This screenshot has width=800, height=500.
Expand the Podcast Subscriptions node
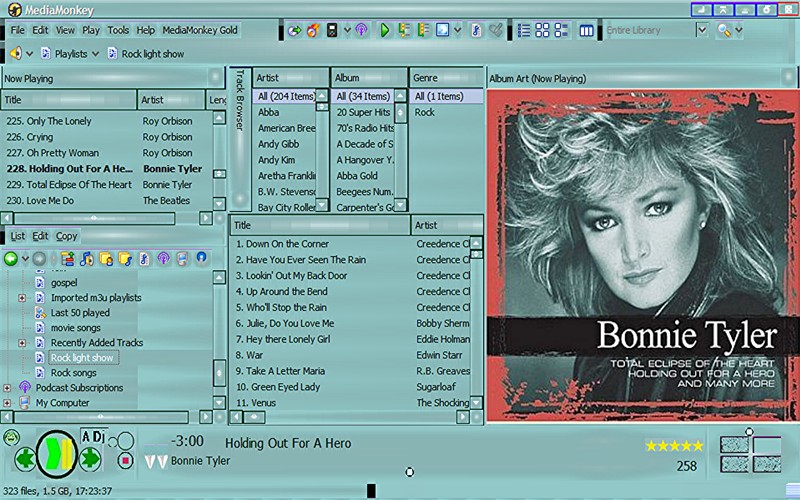(x=7, y=388)
